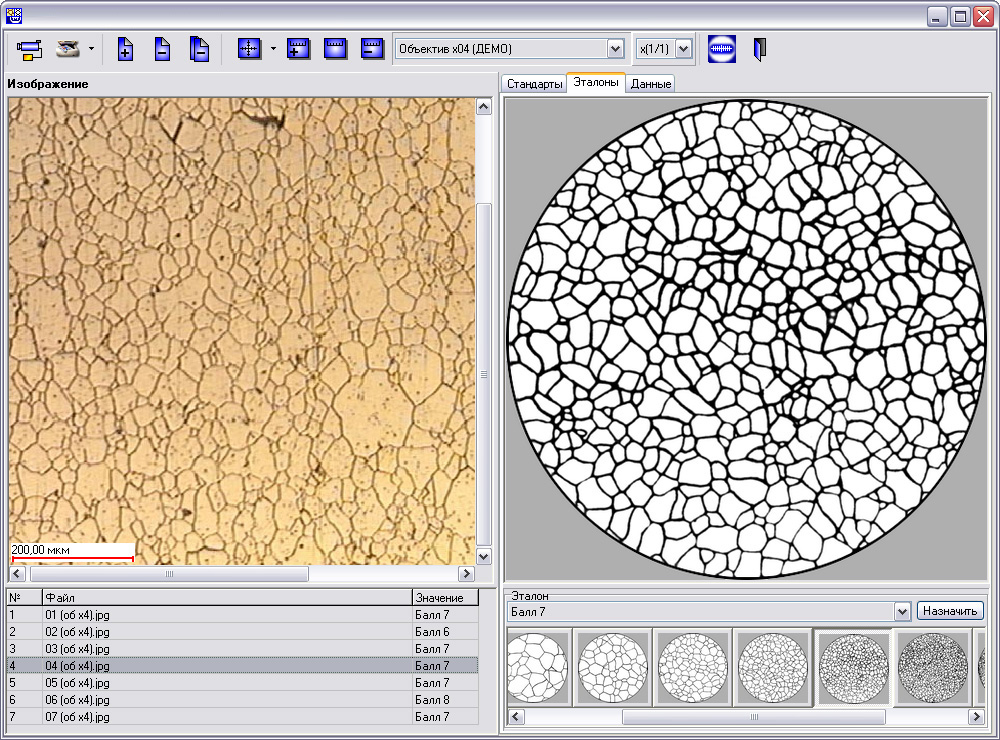Select the Эталоны tab

[596, 82]
